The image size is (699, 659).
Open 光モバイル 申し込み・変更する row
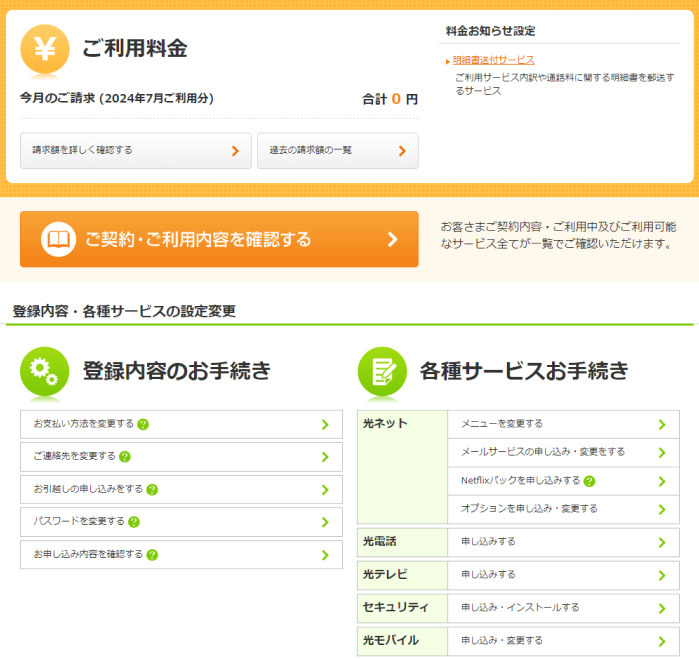563,641
